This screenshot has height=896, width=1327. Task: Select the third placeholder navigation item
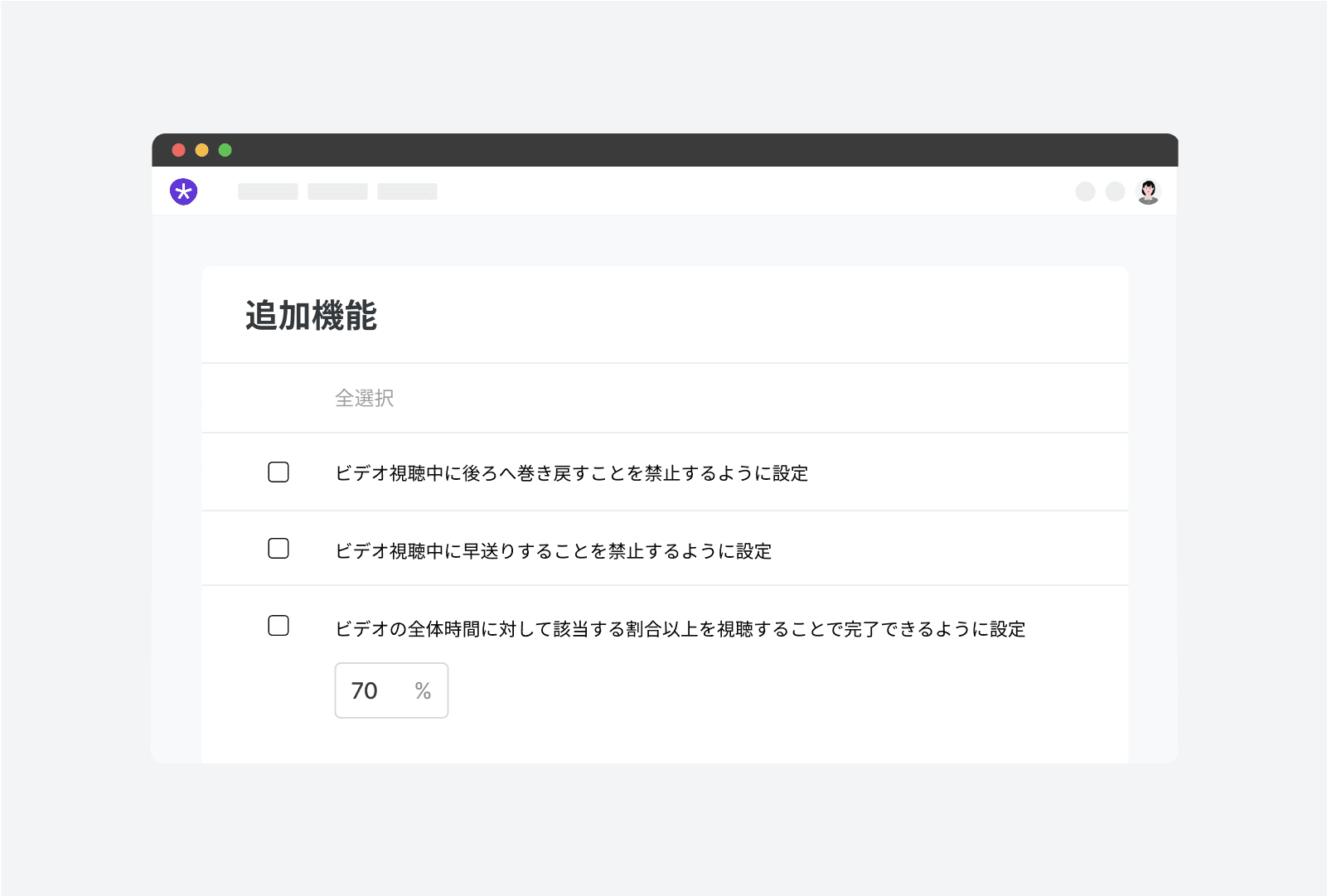(407, 191)
